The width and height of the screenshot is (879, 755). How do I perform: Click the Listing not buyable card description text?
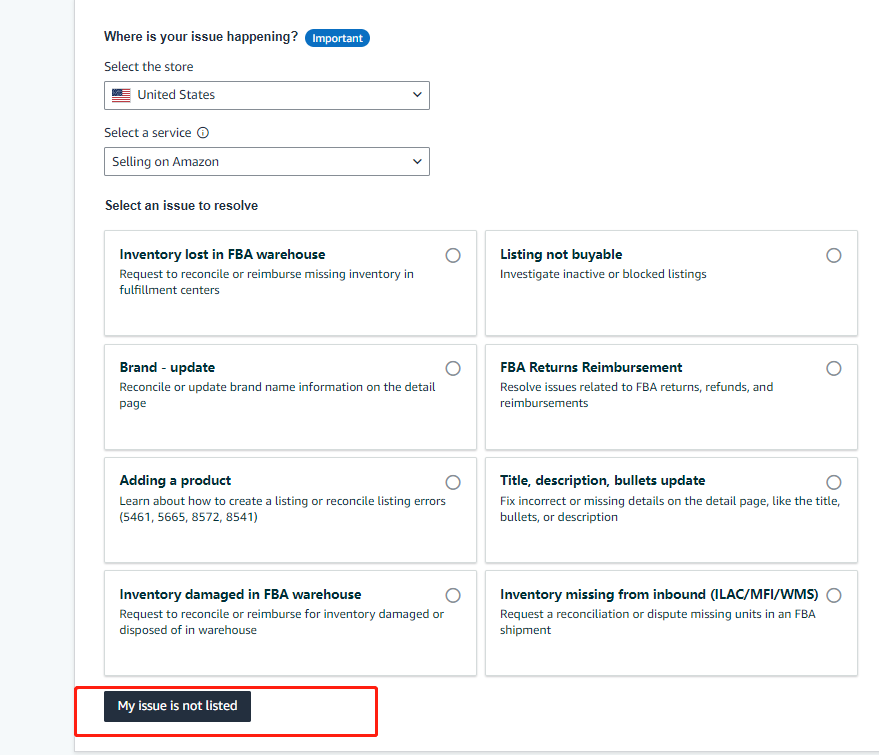(x=603, y=274)
